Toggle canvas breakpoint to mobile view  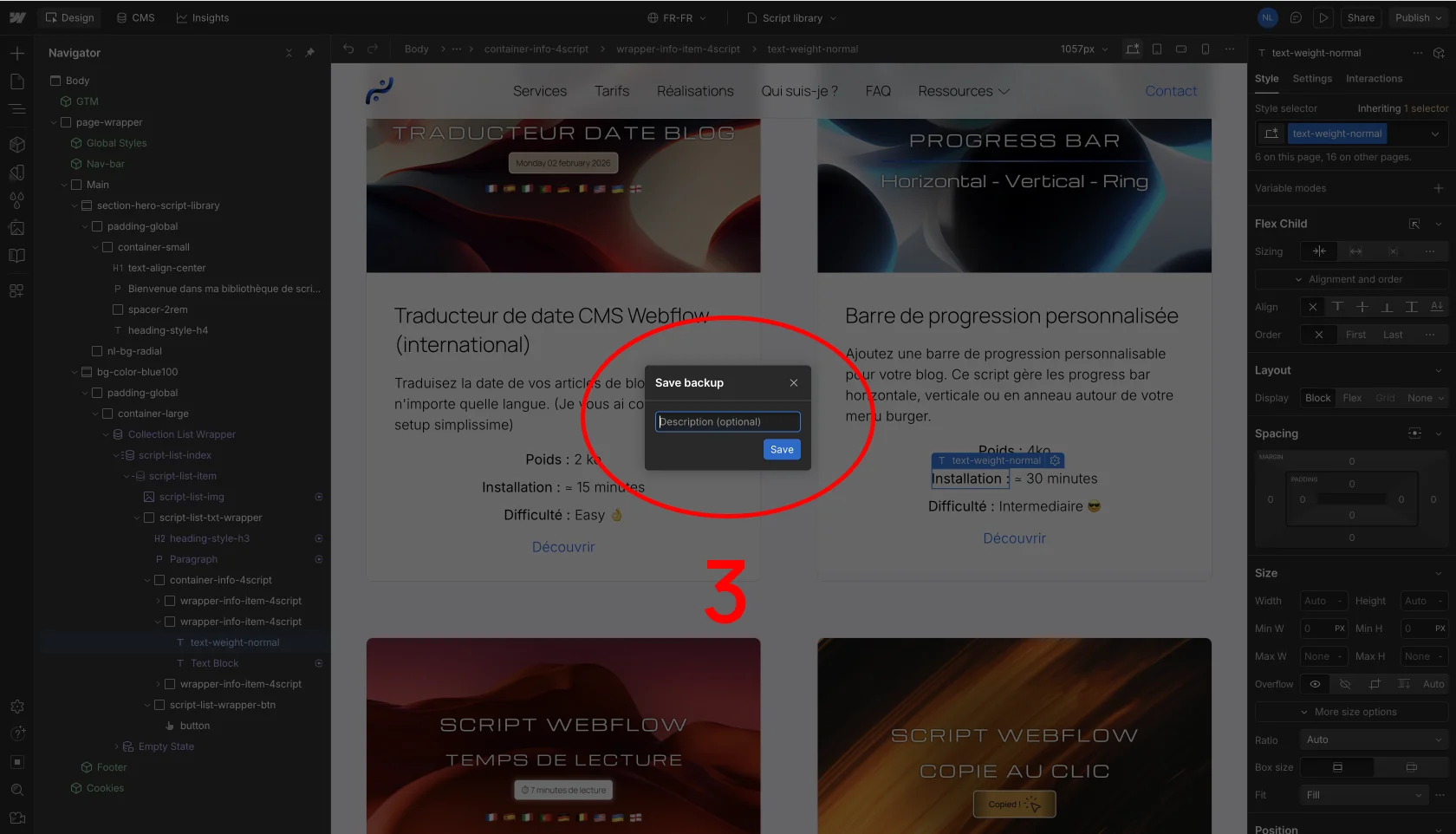(x=1205, y=49)
